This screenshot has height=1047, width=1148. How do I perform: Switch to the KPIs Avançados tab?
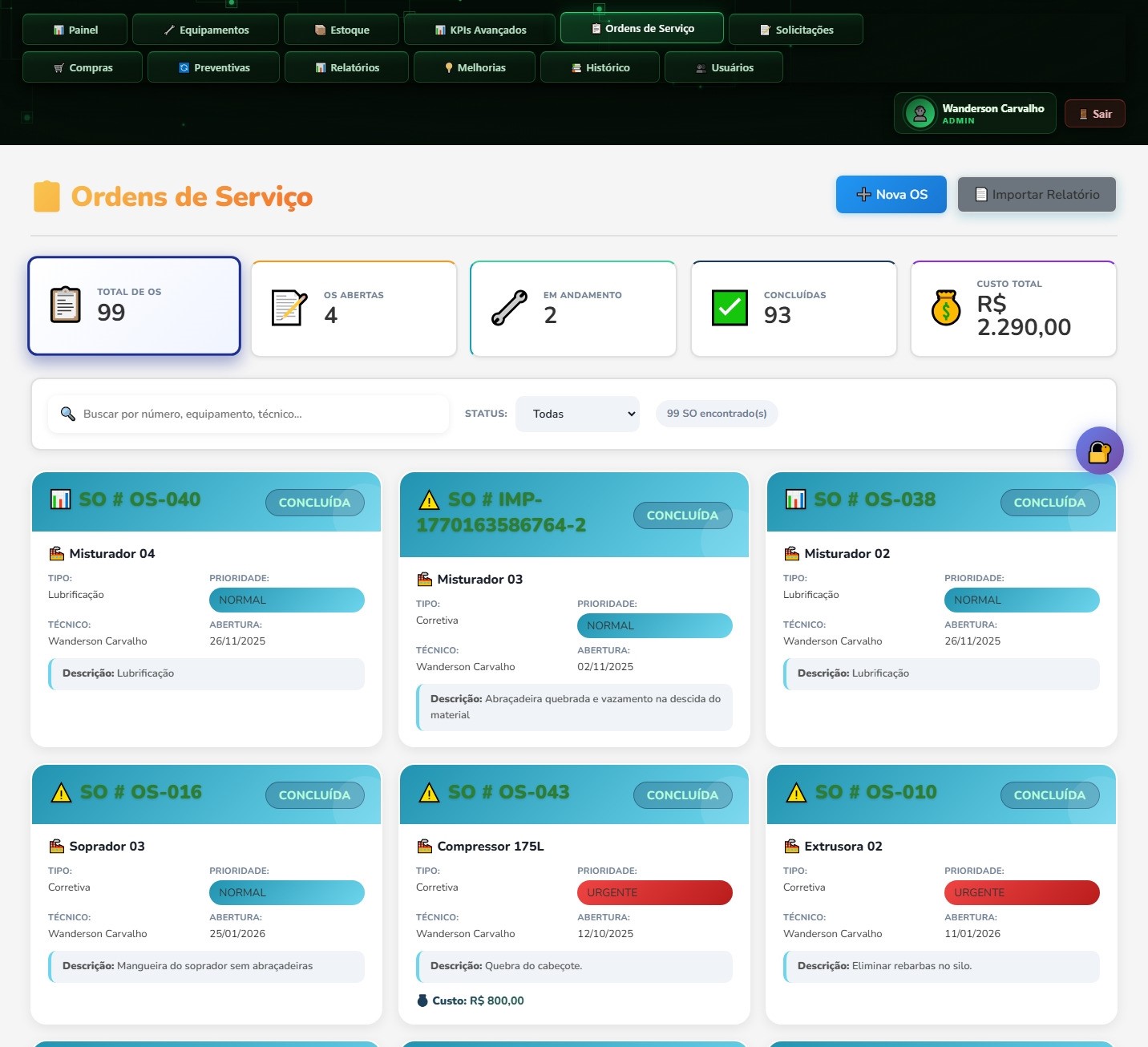pyautogui.click(x=479, y=30)
